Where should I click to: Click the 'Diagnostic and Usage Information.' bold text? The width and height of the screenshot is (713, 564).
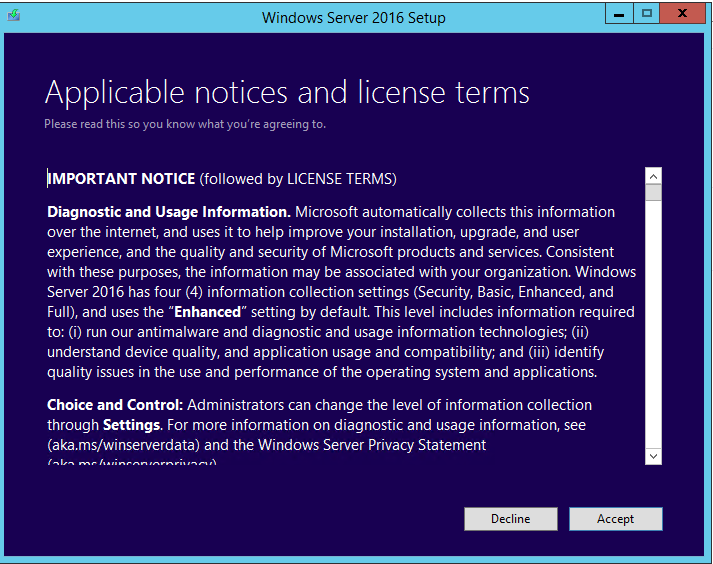169,212
